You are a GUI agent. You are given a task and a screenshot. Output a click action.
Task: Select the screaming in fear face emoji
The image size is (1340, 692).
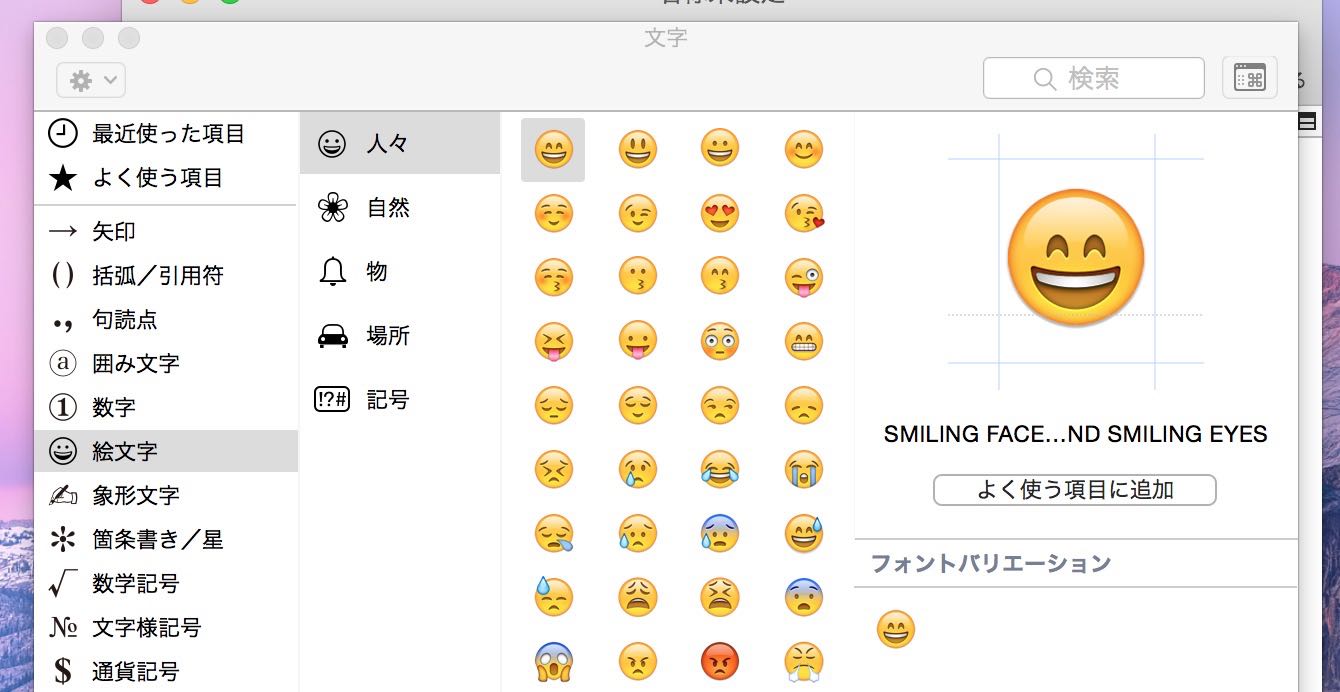553,660
